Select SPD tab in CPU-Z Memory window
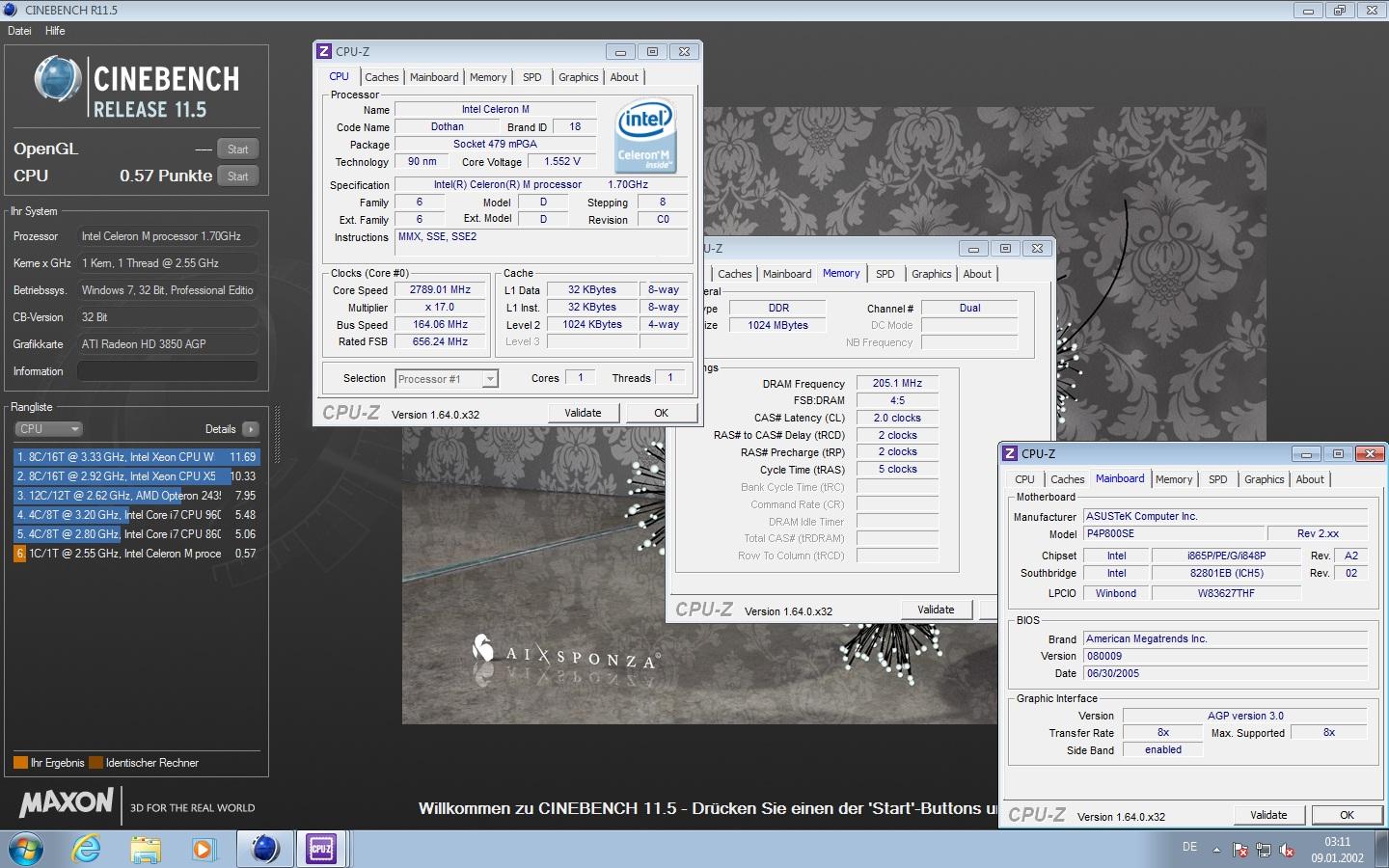The width and height of the screenshot is (1389, 868). point(885,274)
